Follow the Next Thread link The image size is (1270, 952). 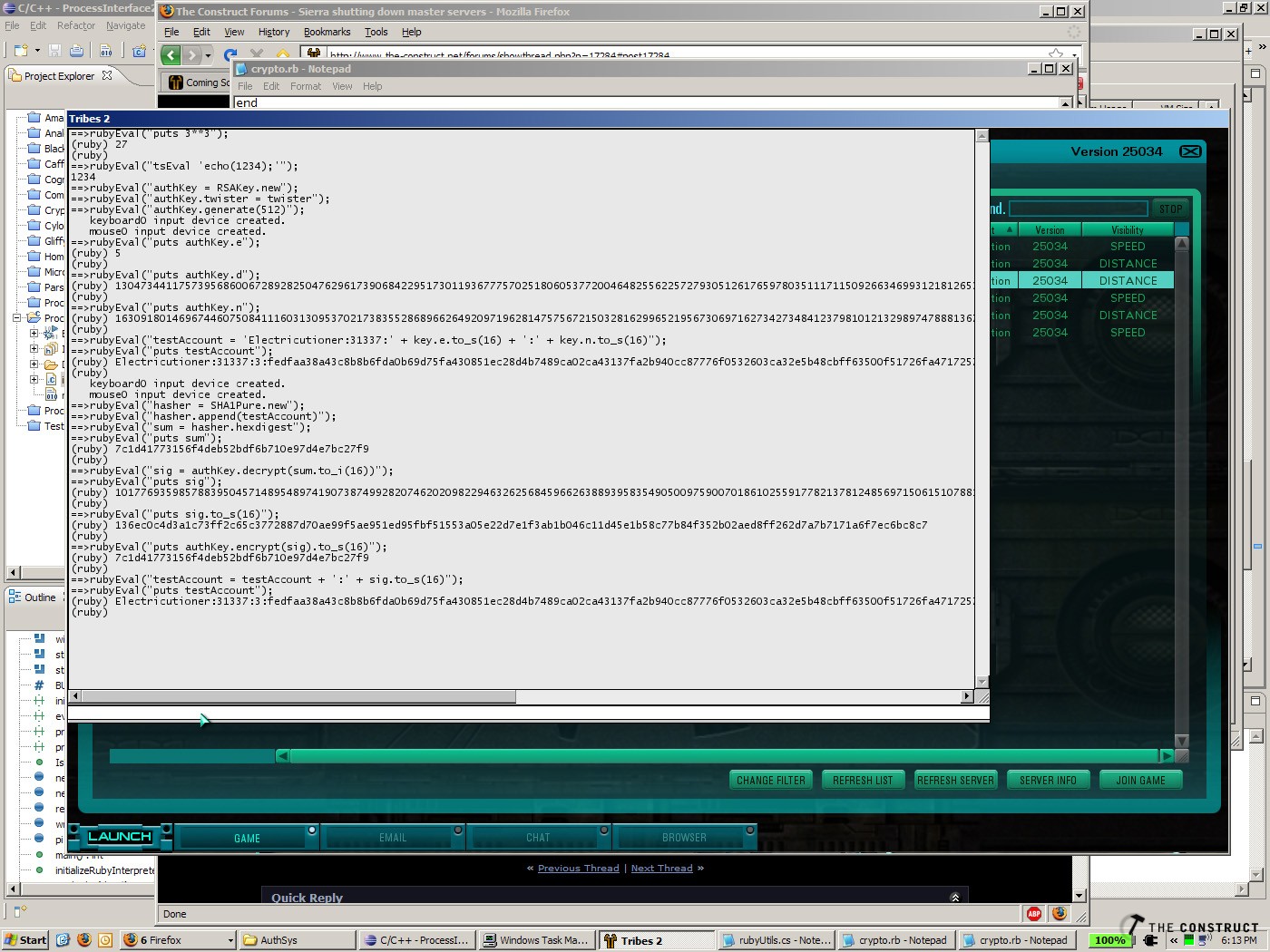661,868
